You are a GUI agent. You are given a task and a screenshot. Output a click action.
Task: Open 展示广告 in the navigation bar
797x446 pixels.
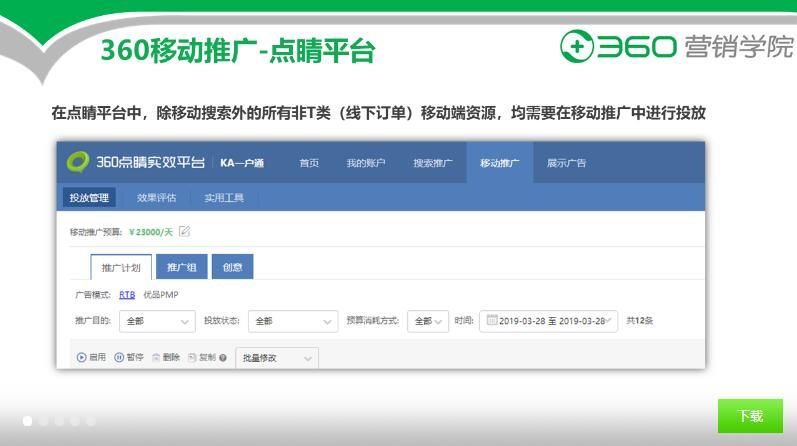coord(566,163)
